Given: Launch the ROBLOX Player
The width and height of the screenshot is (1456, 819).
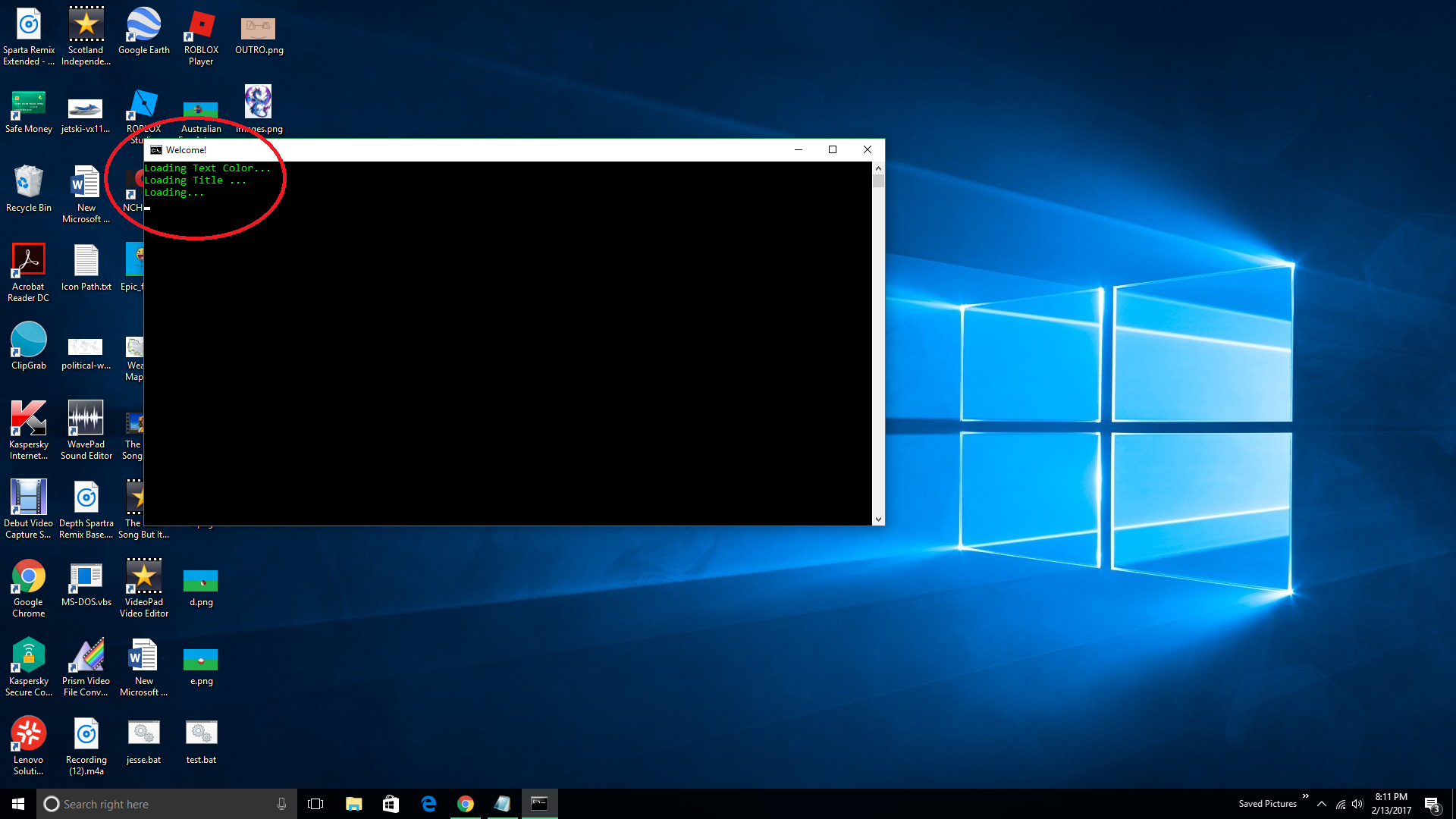Looking at the screenshot, I should coord(200,24).
